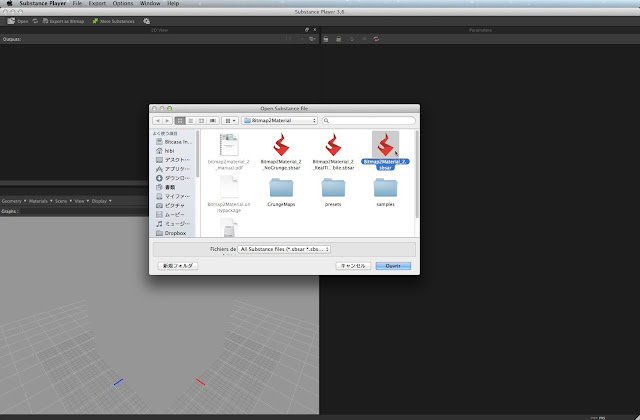Screen dimensions: 640x420
Task: Select ミュージ... in the sidebar
Action: tap(173, 224)
